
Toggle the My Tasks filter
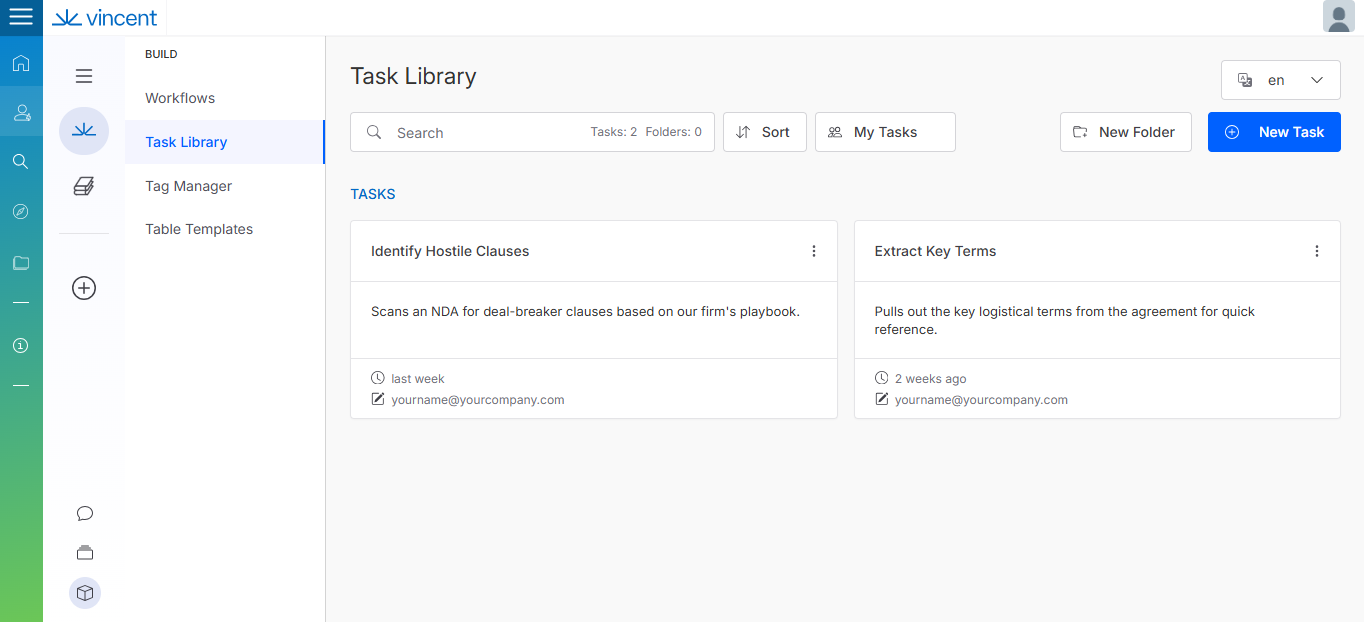coord(885,132)
